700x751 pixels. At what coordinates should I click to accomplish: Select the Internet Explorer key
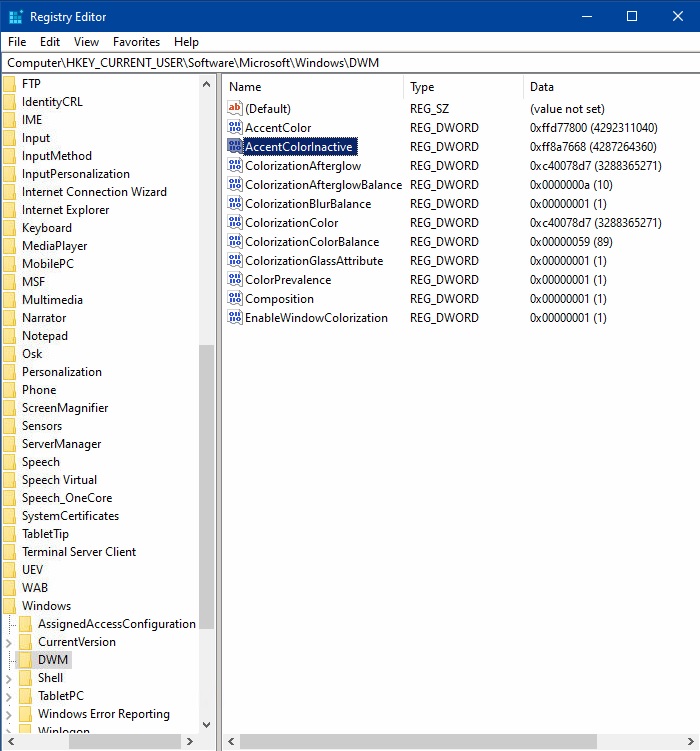[66, 210]
